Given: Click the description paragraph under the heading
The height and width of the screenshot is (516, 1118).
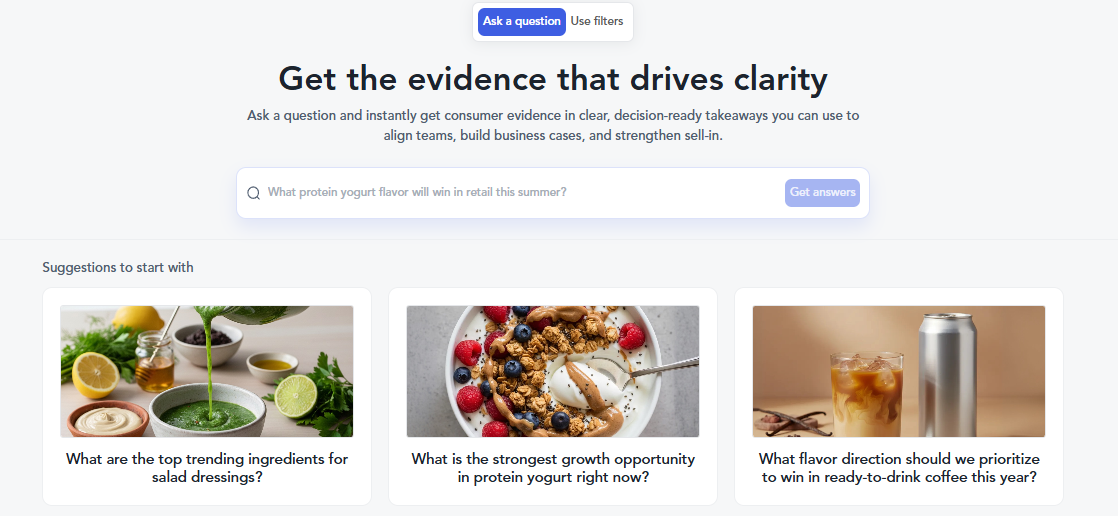Looking at the screenshot, I should (x=553, y=125).
